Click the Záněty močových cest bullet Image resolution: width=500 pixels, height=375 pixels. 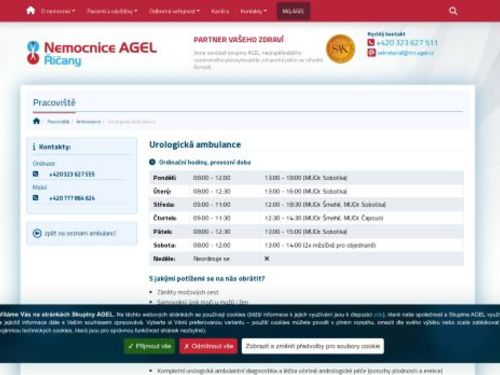coord(188,292)
